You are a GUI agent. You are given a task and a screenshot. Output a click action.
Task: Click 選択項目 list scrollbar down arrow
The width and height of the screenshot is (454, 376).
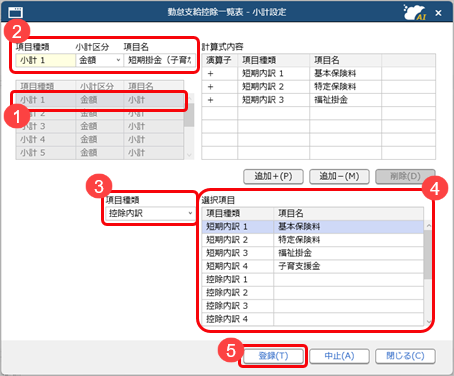click(x=429, y=322)
